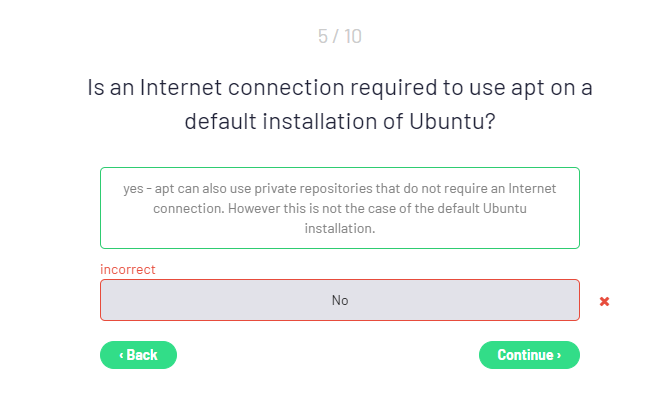Viewport: 658px width, 399px height.
Task: Click the 'private repositories' explanation line
Action: point(339,188)
